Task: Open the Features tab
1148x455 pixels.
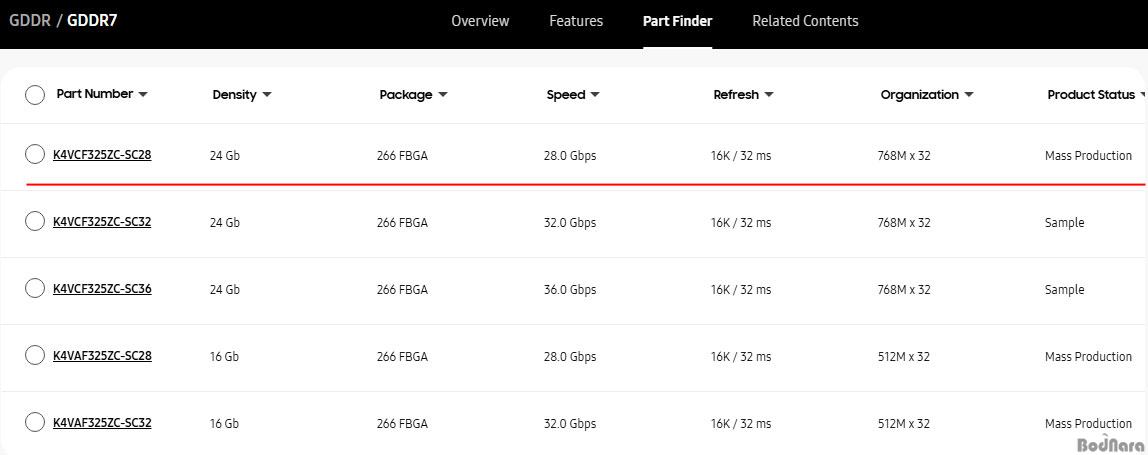Action: pos(576,21)
